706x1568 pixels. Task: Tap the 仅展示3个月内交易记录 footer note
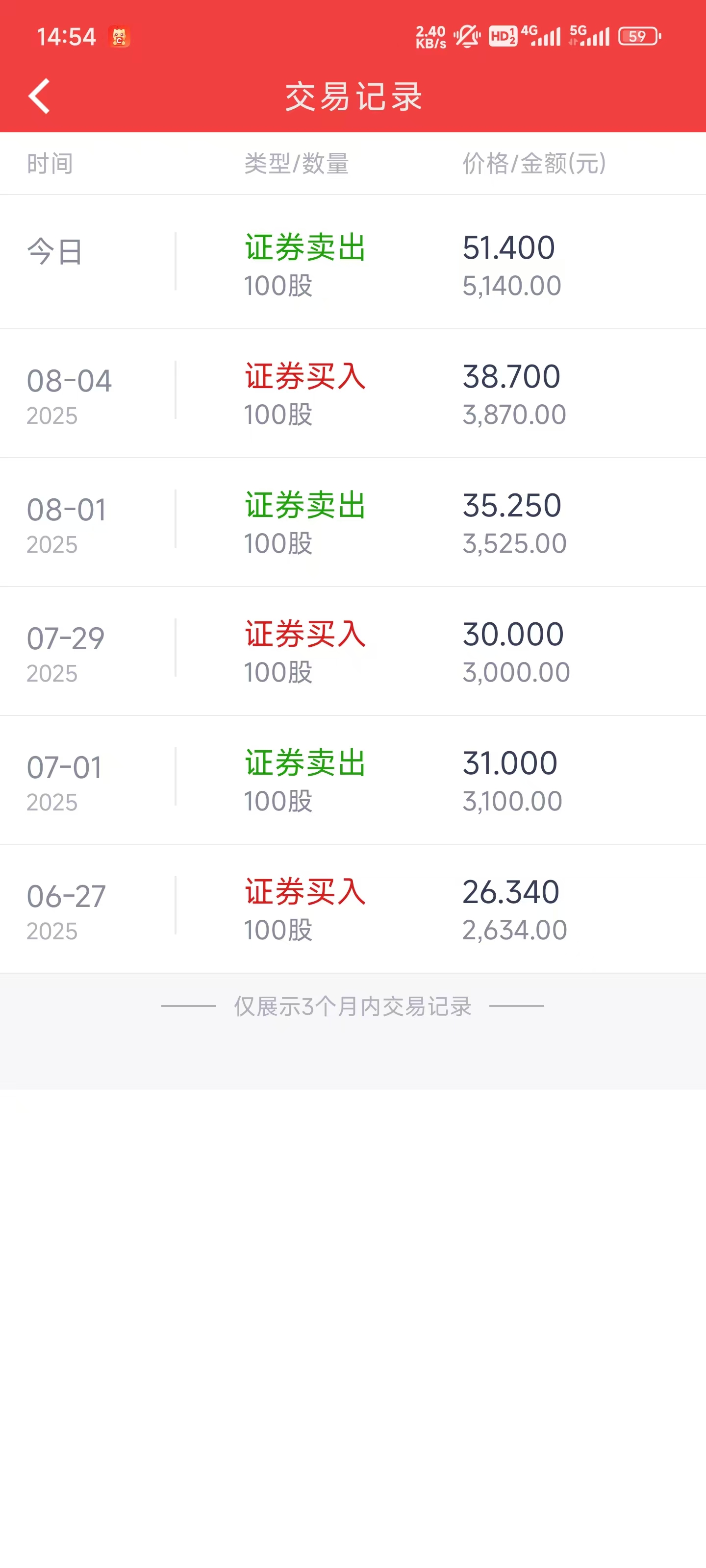[353, 1006]
